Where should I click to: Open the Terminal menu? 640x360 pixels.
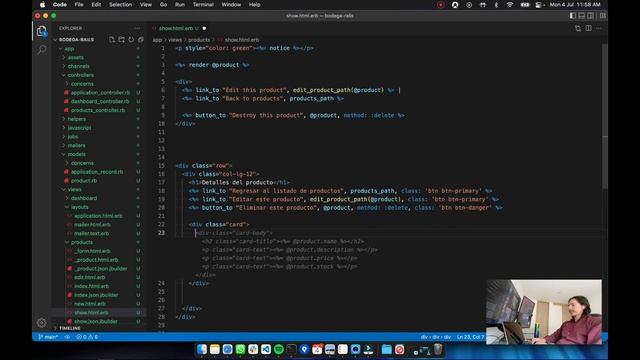203,5
